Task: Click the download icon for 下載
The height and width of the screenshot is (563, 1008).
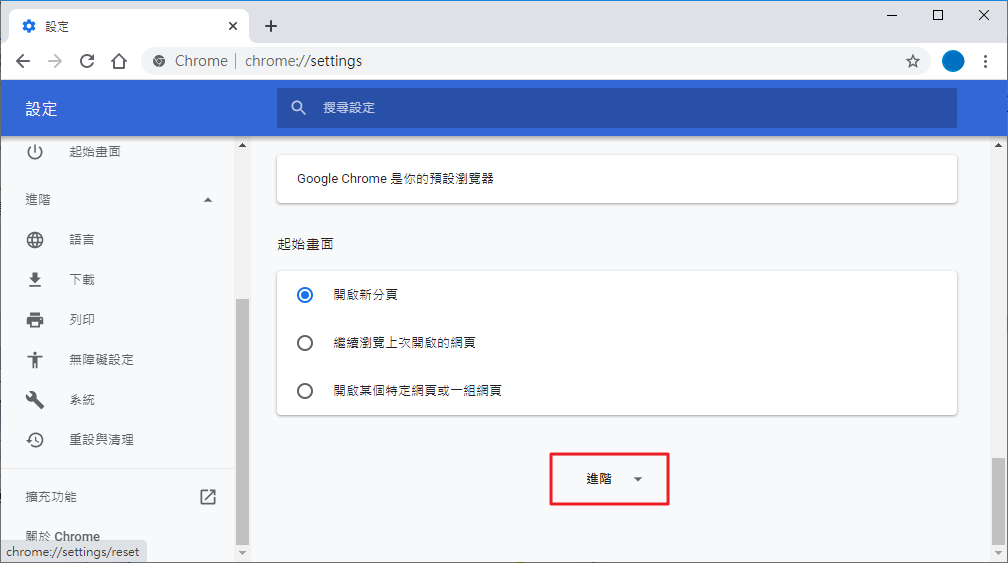Action: point(35,280)
